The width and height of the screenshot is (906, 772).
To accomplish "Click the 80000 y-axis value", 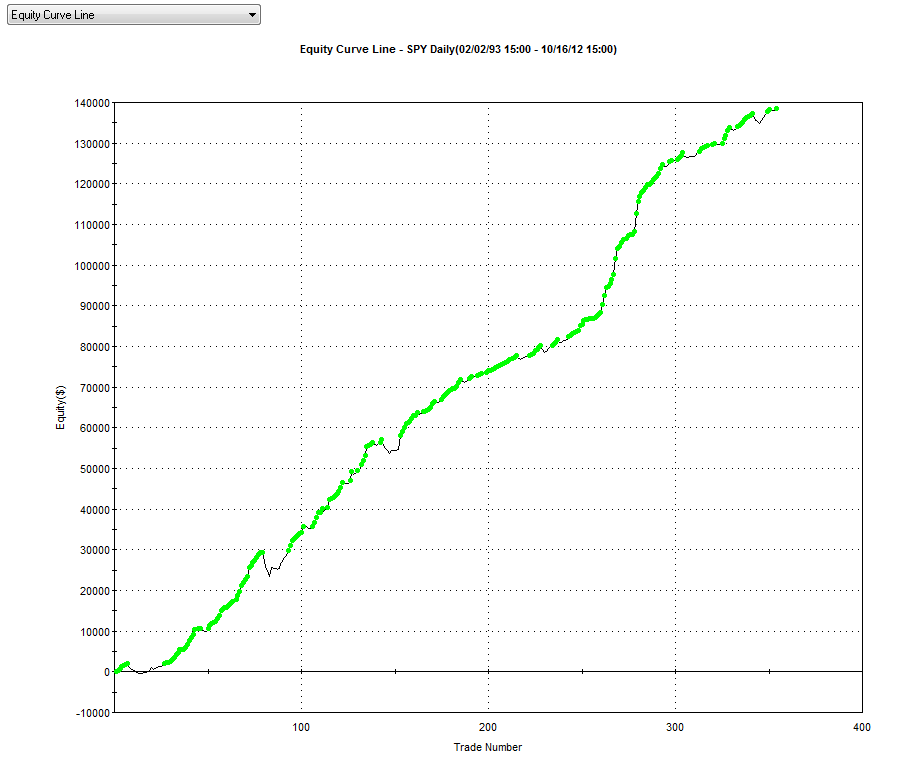I will (95, 347).
